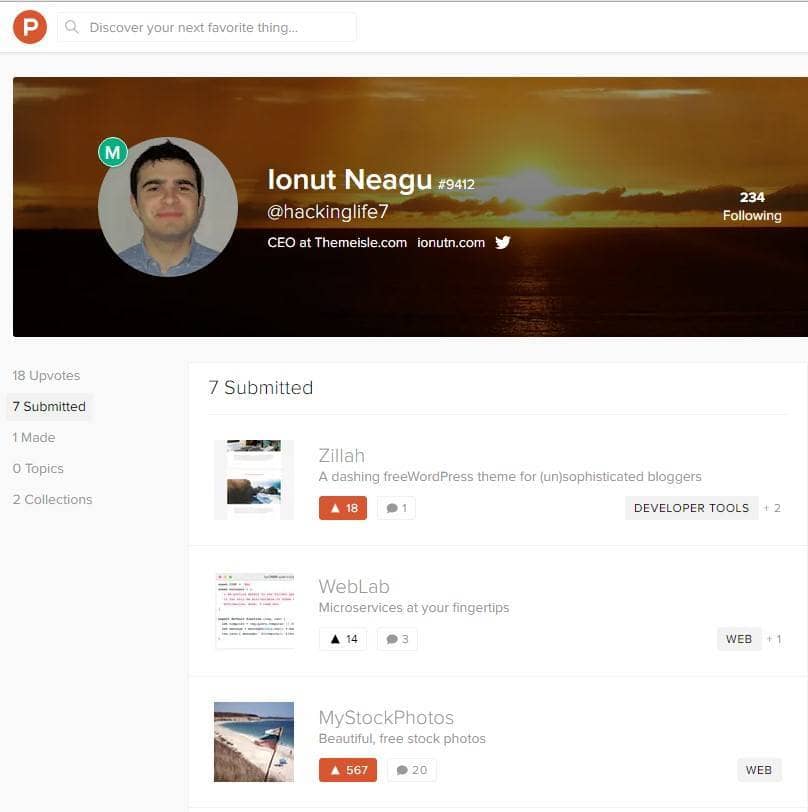Expand WebLab's +1 more topics

pyautogui.click(x=774, y=639)
